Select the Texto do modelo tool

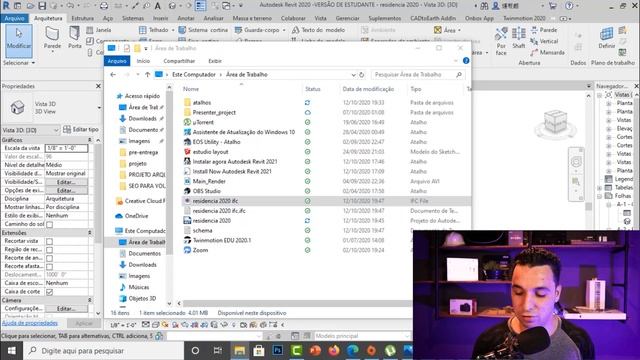coord(318,30)
